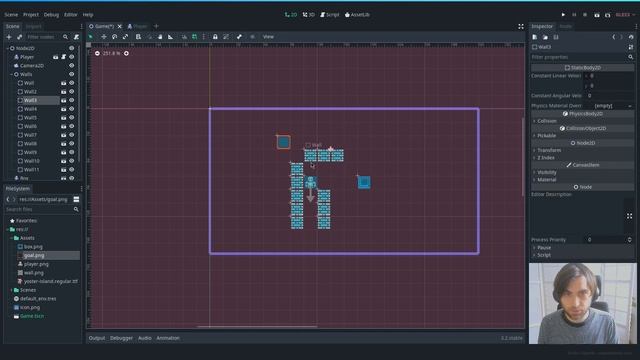Open the Editor menu
Viewport: 640px width, 360px height.
tap(71, 15)
